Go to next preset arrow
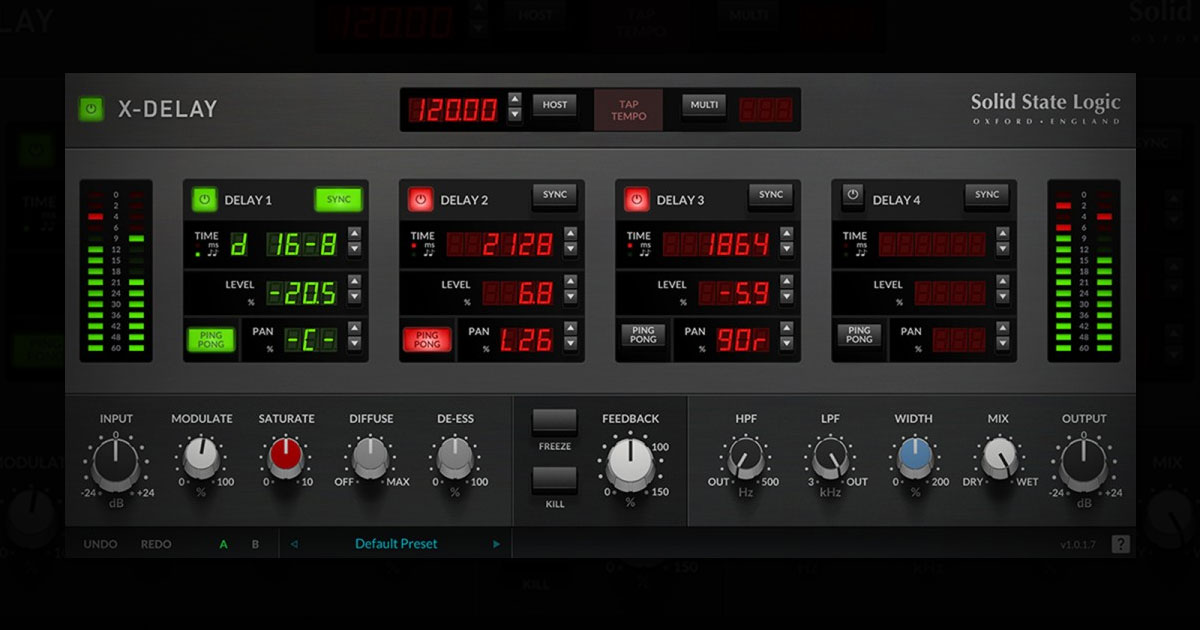This screenshot has height=630, width=1200. [x=496, y=544]
